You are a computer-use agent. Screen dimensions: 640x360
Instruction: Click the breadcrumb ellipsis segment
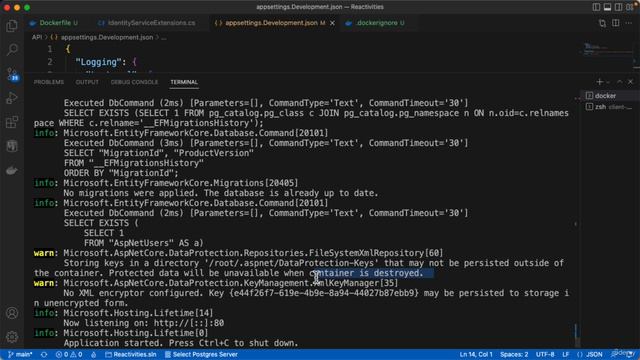[164, 37]
